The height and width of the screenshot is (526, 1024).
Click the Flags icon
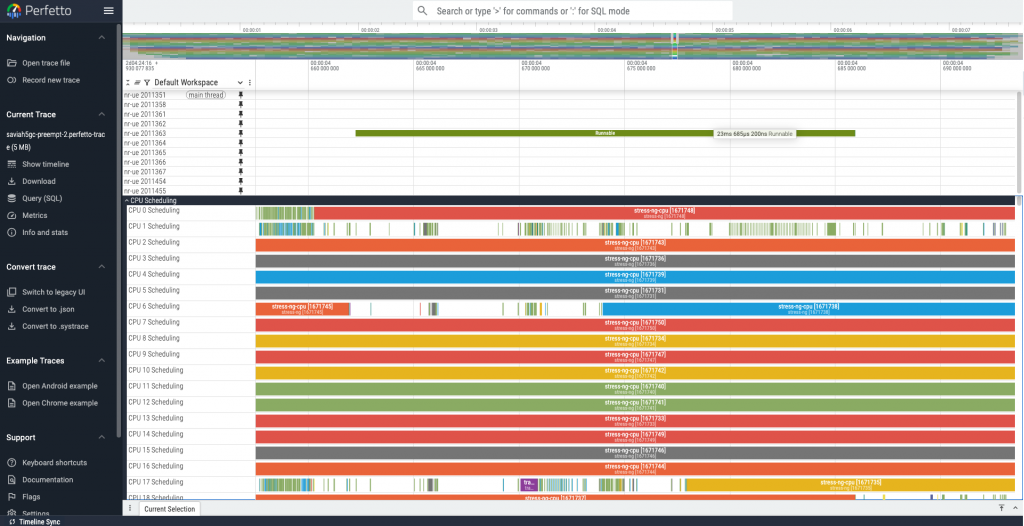point(11,497)
